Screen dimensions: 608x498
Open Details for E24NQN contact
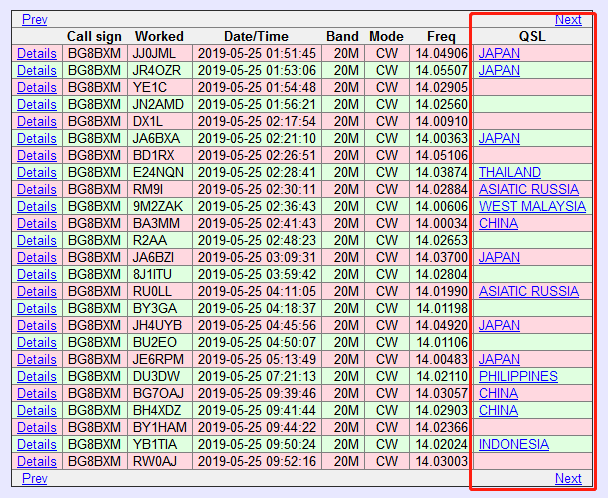click(x=37, y=173)
